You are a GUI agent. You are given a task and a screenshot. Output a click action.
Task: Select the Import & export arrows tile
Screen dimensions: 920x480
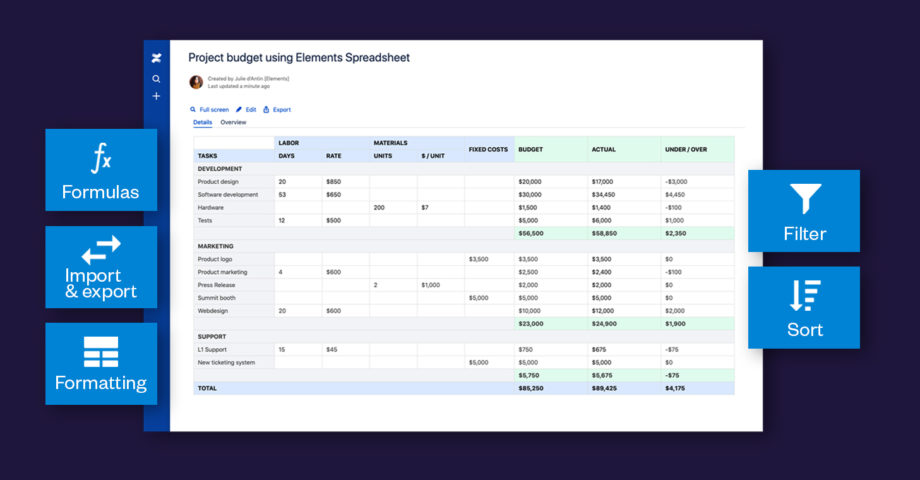(101, 266)
